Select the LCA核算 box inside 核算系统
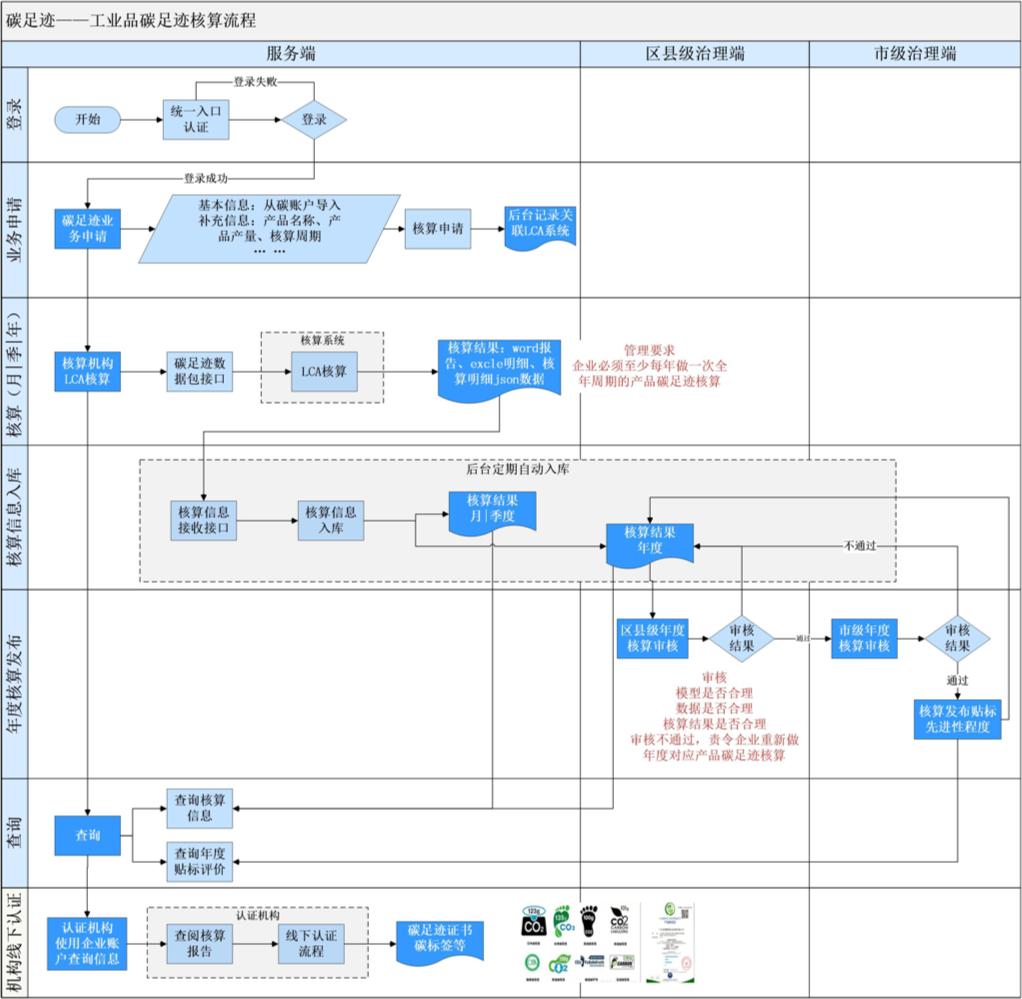 pos(325,371)
